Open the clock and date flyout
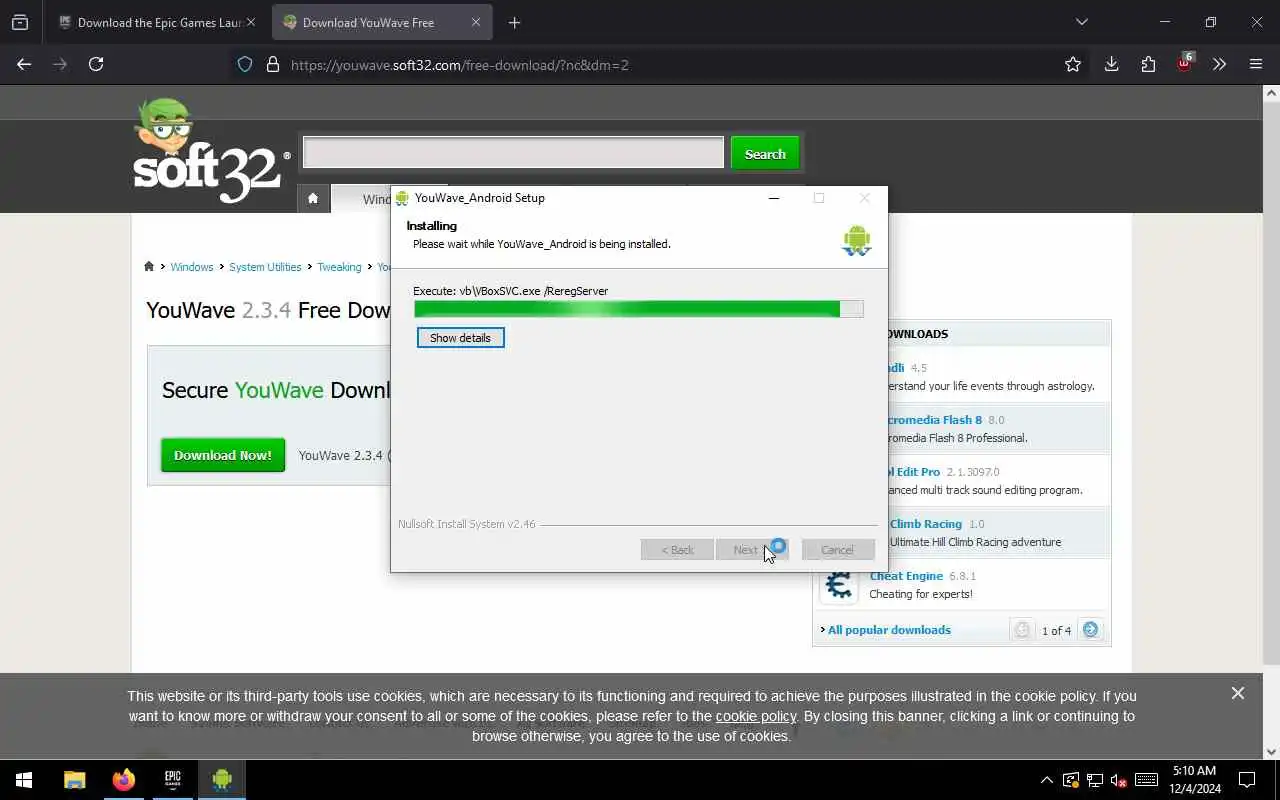 (x=1194, y=779)
